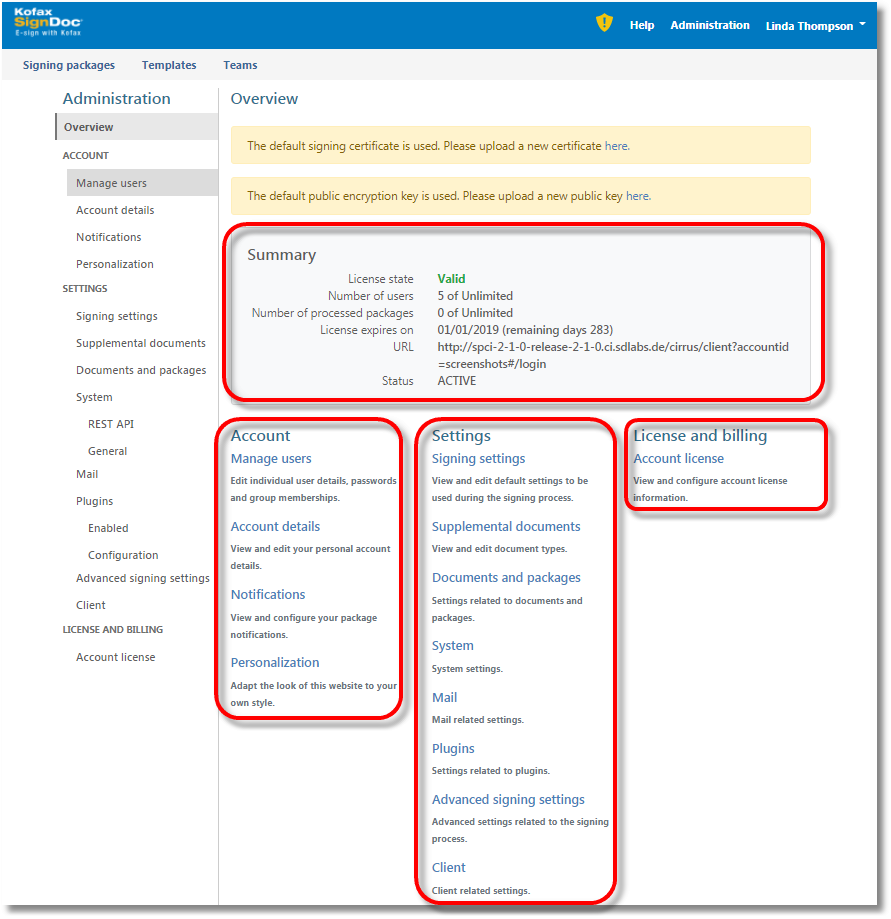Select Overview in the sidebar
This screenshot has width=891, height=919.
click(x=89, y=127)
